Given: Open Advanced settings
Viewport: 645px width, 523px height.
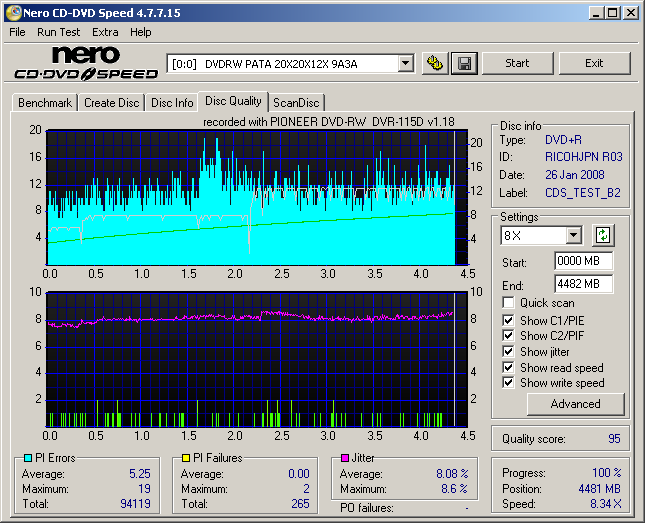Looking at the screenshot, I should (575, 404).
